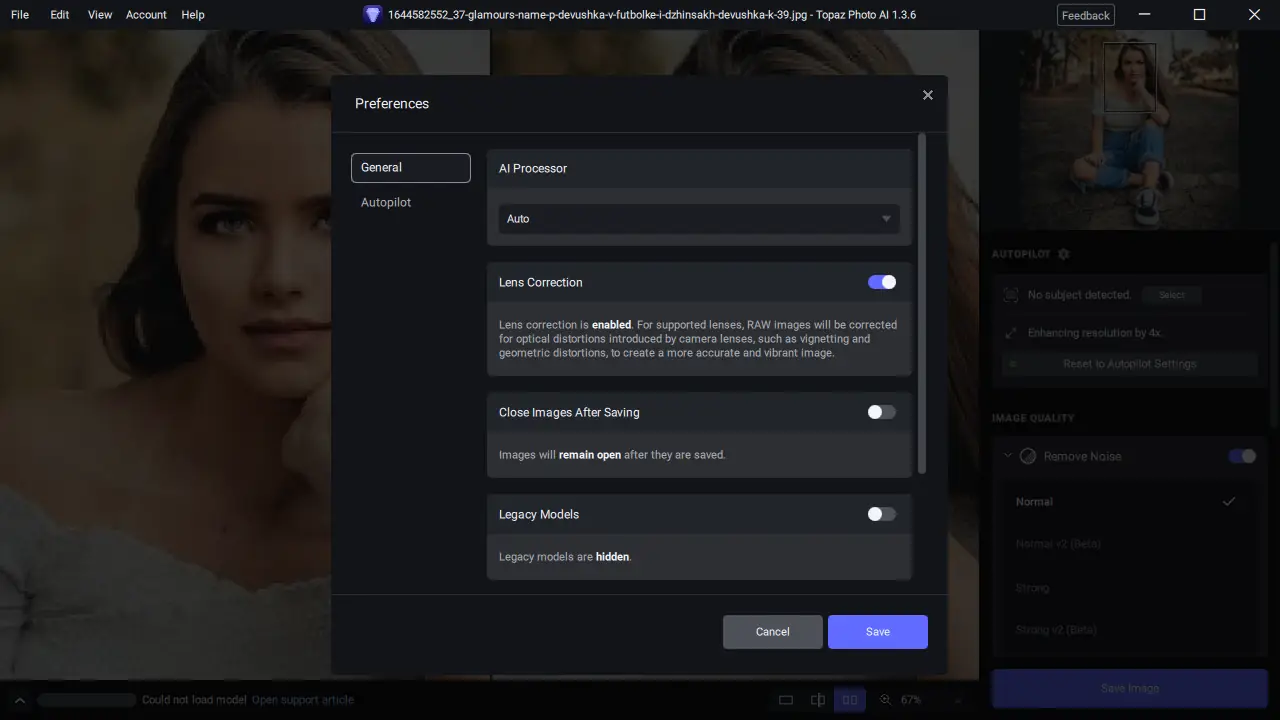Turn off the Lens Correction switch
The image size is (1280, 720).
[x=882, y=282]
